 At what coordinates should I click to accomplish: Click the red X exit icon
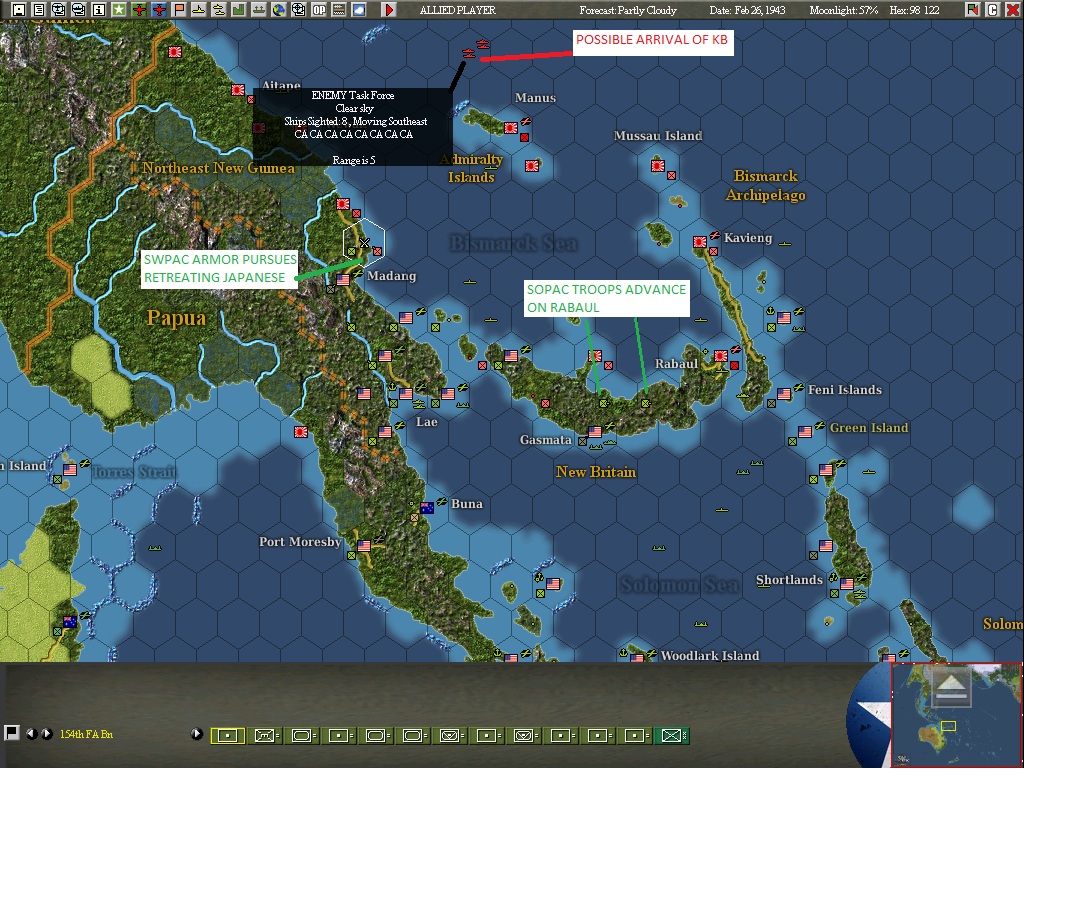(x=1013, y=10)
